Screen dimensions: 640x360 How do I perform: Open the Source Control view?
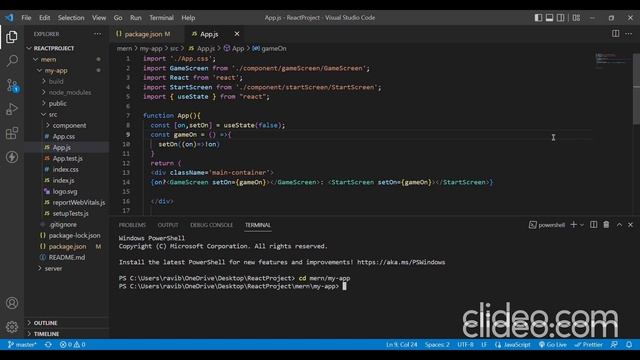(x=12, y=85)
